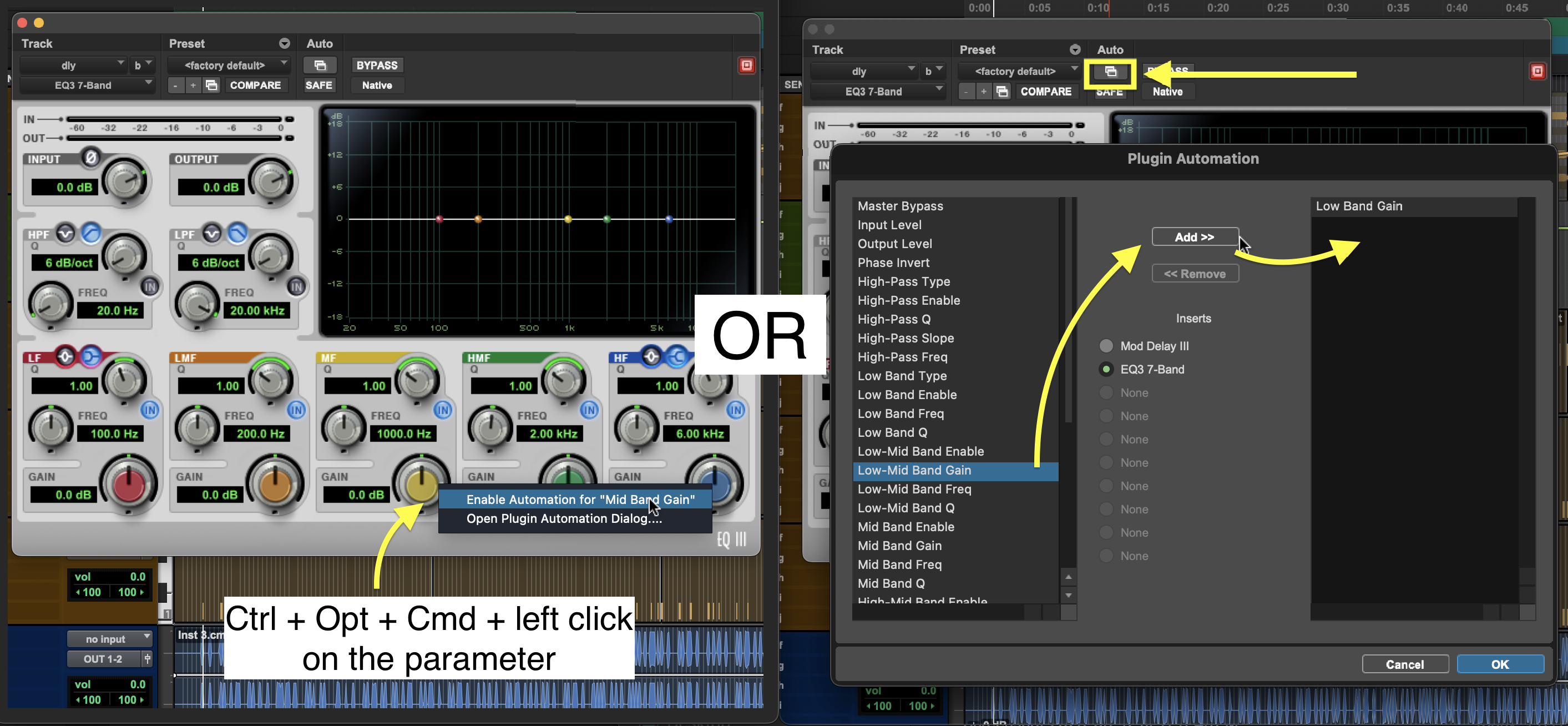Screen dimensions: 1568x726
Task: Click red LF GAIN knob
Action: click(128, 486)
